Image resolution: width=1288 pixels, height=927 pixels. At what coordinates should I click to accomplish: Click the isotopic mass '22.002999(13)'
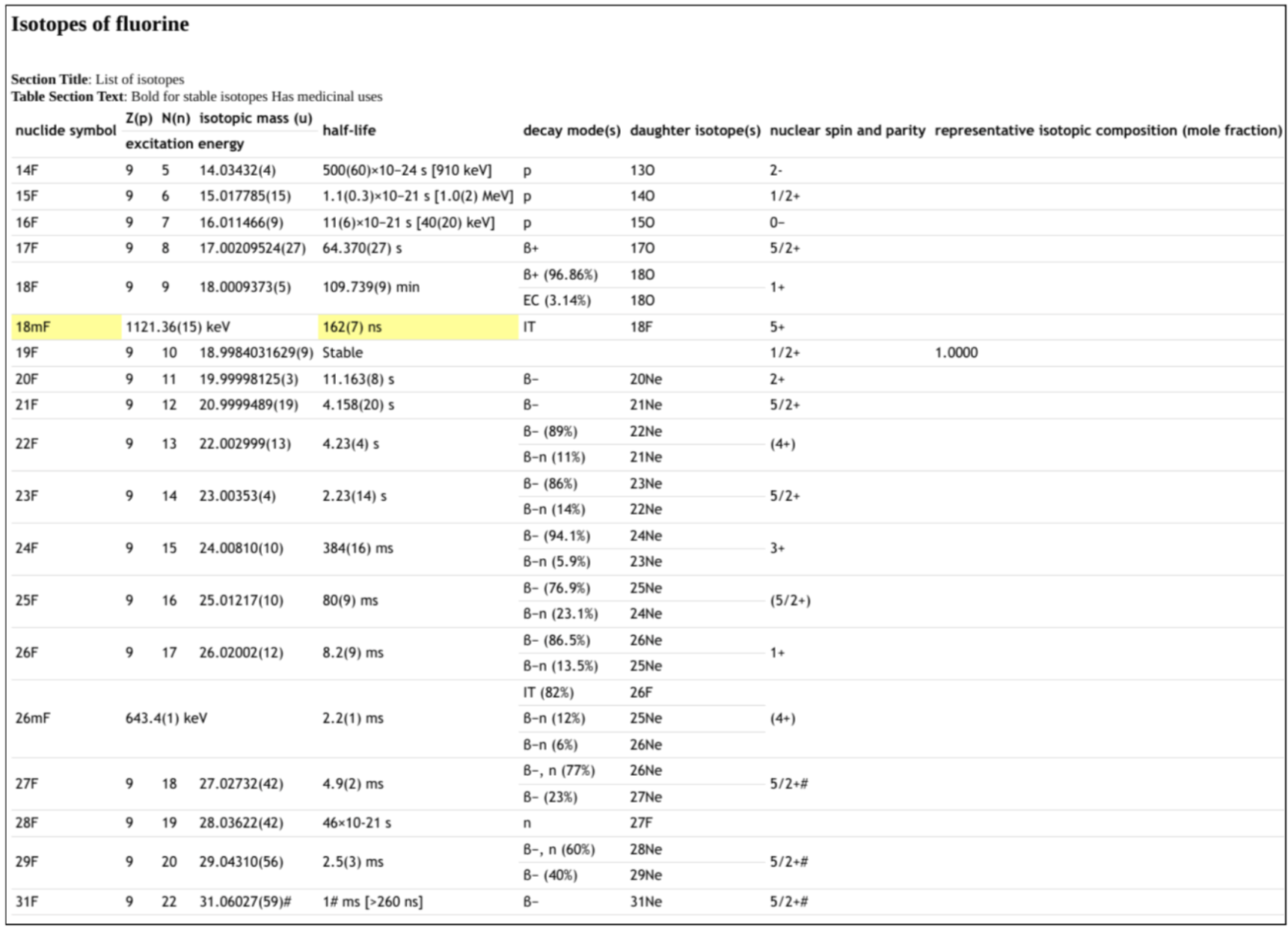point(245,444)
